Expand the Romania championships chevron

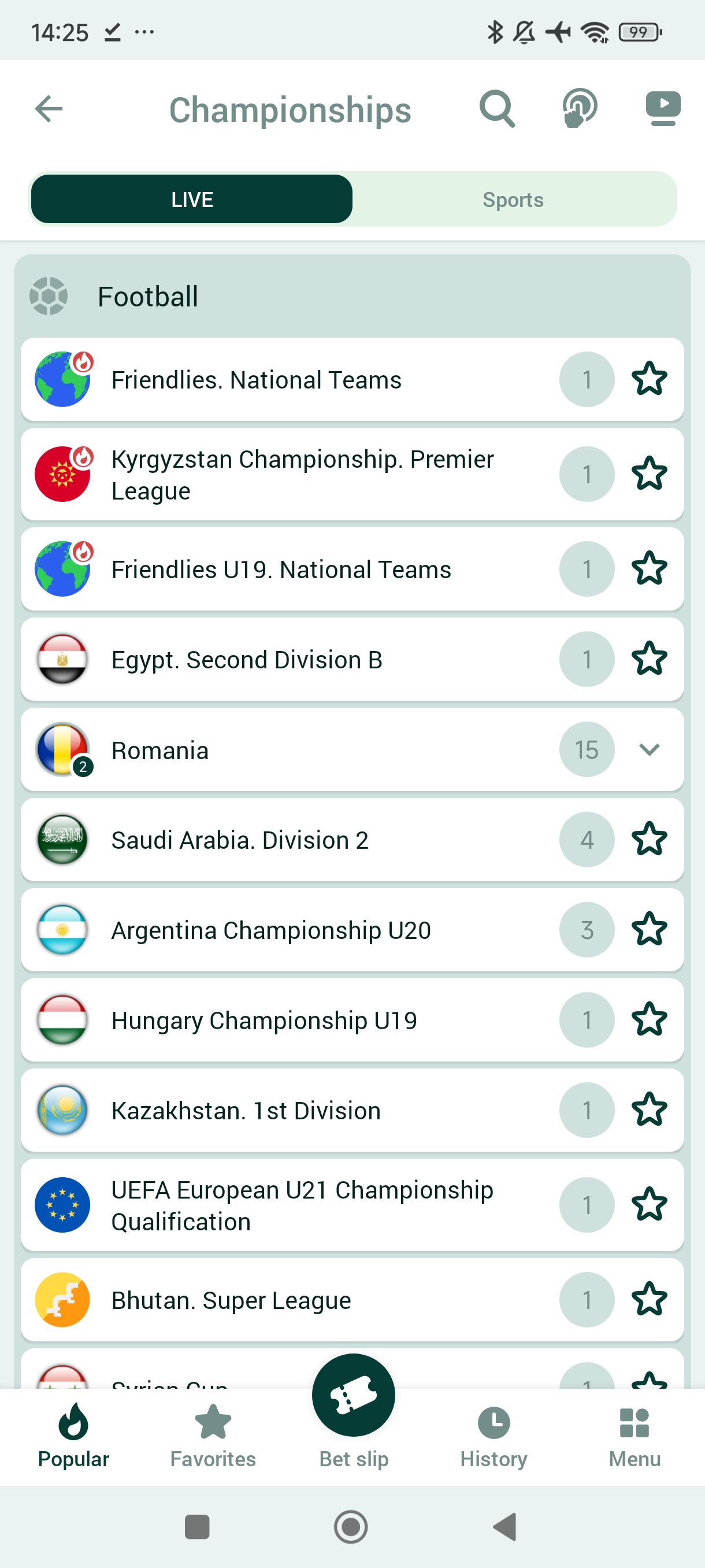[x=649, y=749]
